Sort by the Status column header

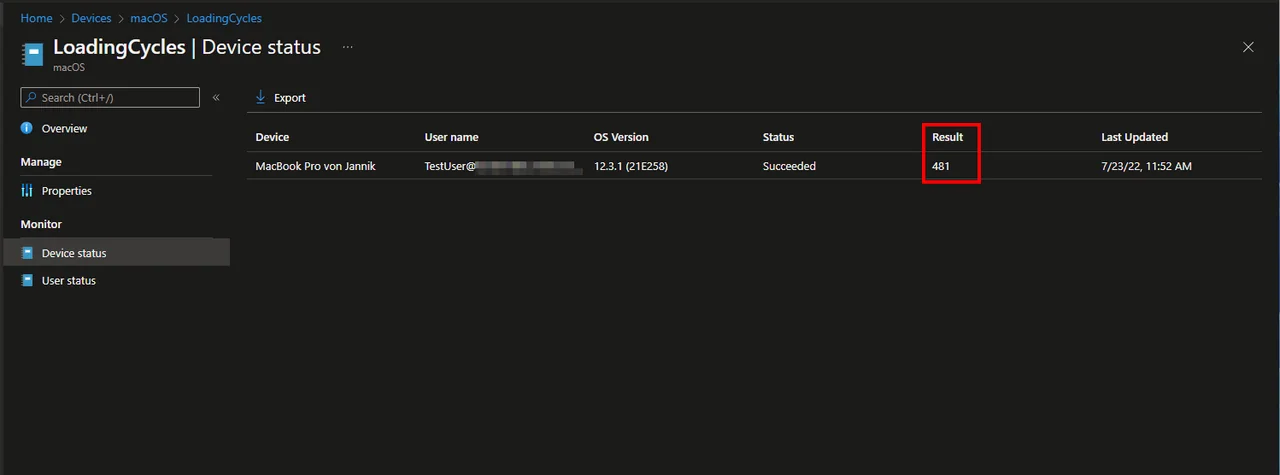pyautogui.click(x=778, y=137)
